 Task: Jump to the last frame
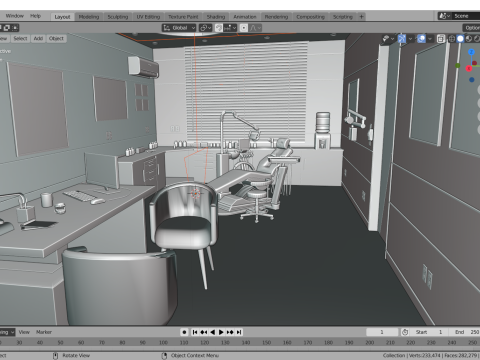[239, 332]
